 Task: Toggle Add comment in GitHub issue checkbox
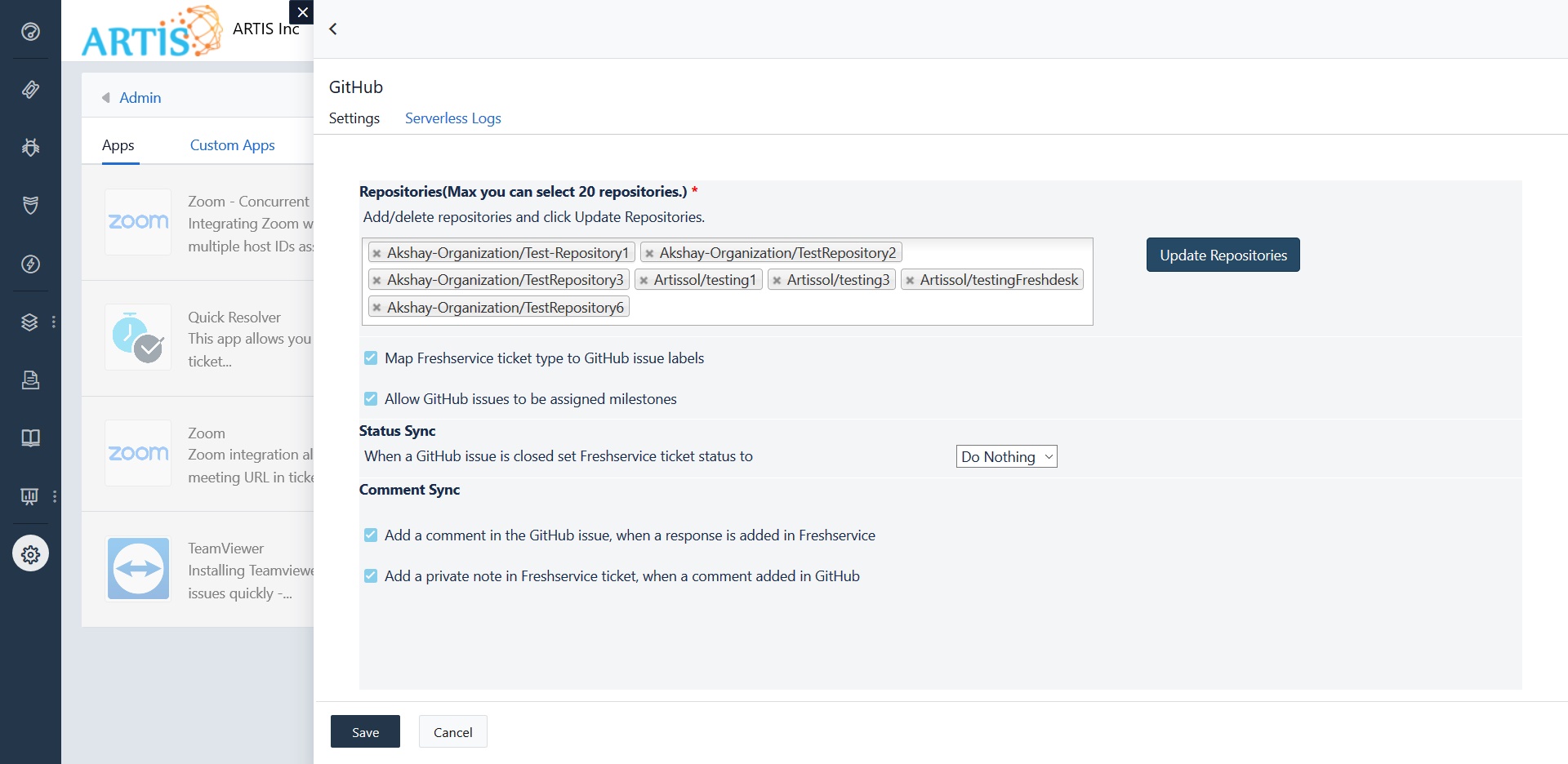371,535
